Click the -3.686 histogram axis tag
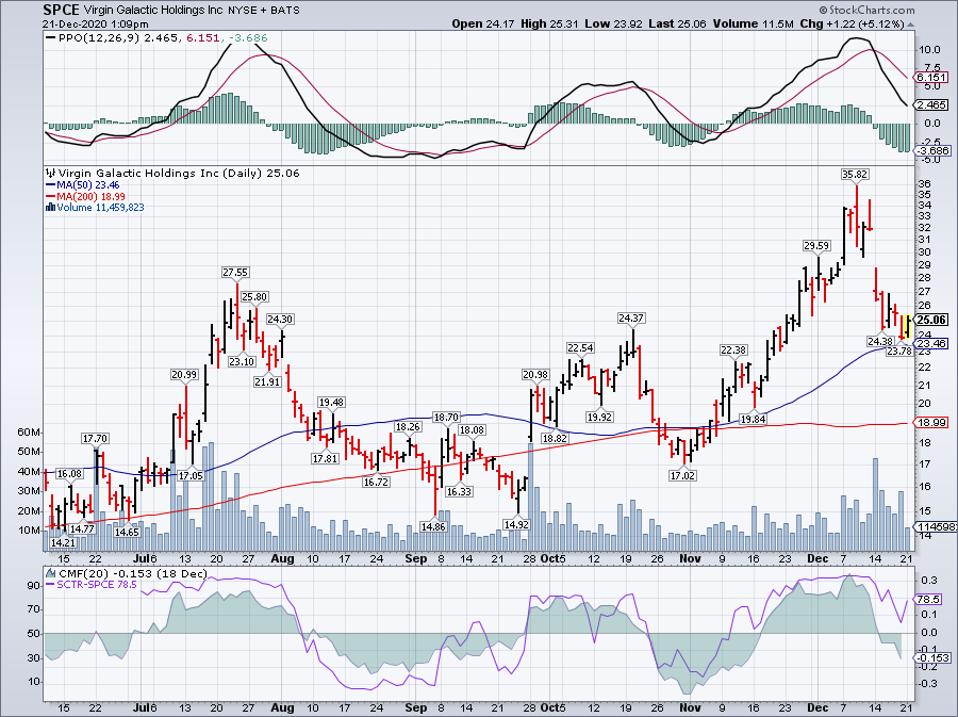The image size is (958, 717). pyautogui.click(x=932, y=150)
